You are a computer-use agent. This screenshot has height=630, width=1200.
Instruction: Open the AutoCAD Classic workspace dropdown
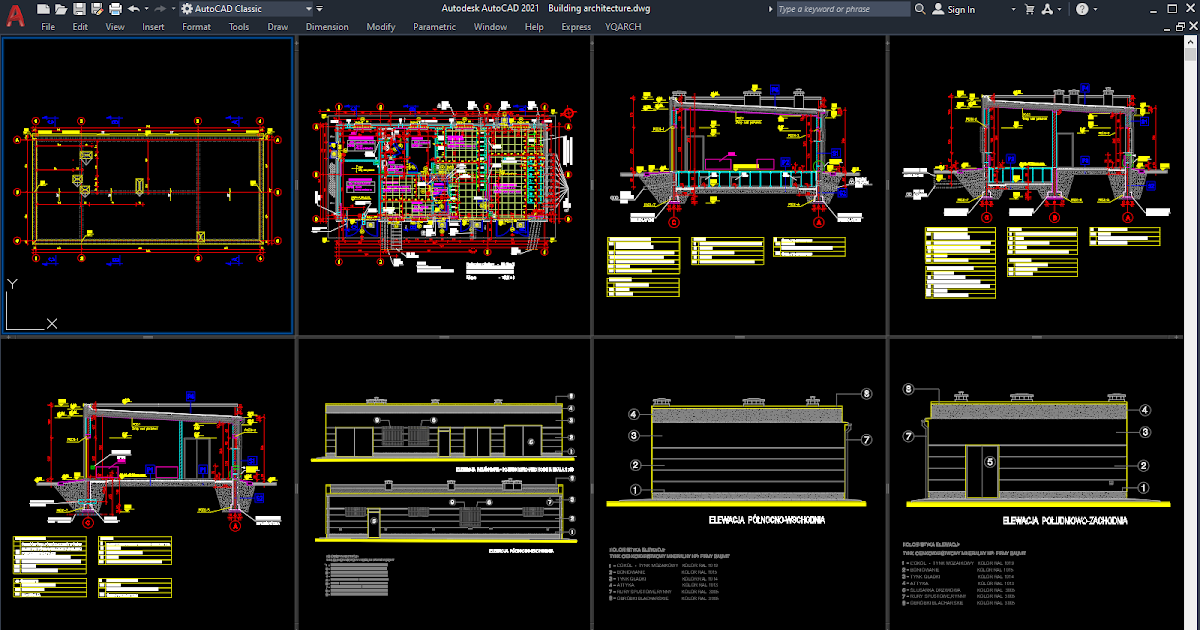coord(308,9)
